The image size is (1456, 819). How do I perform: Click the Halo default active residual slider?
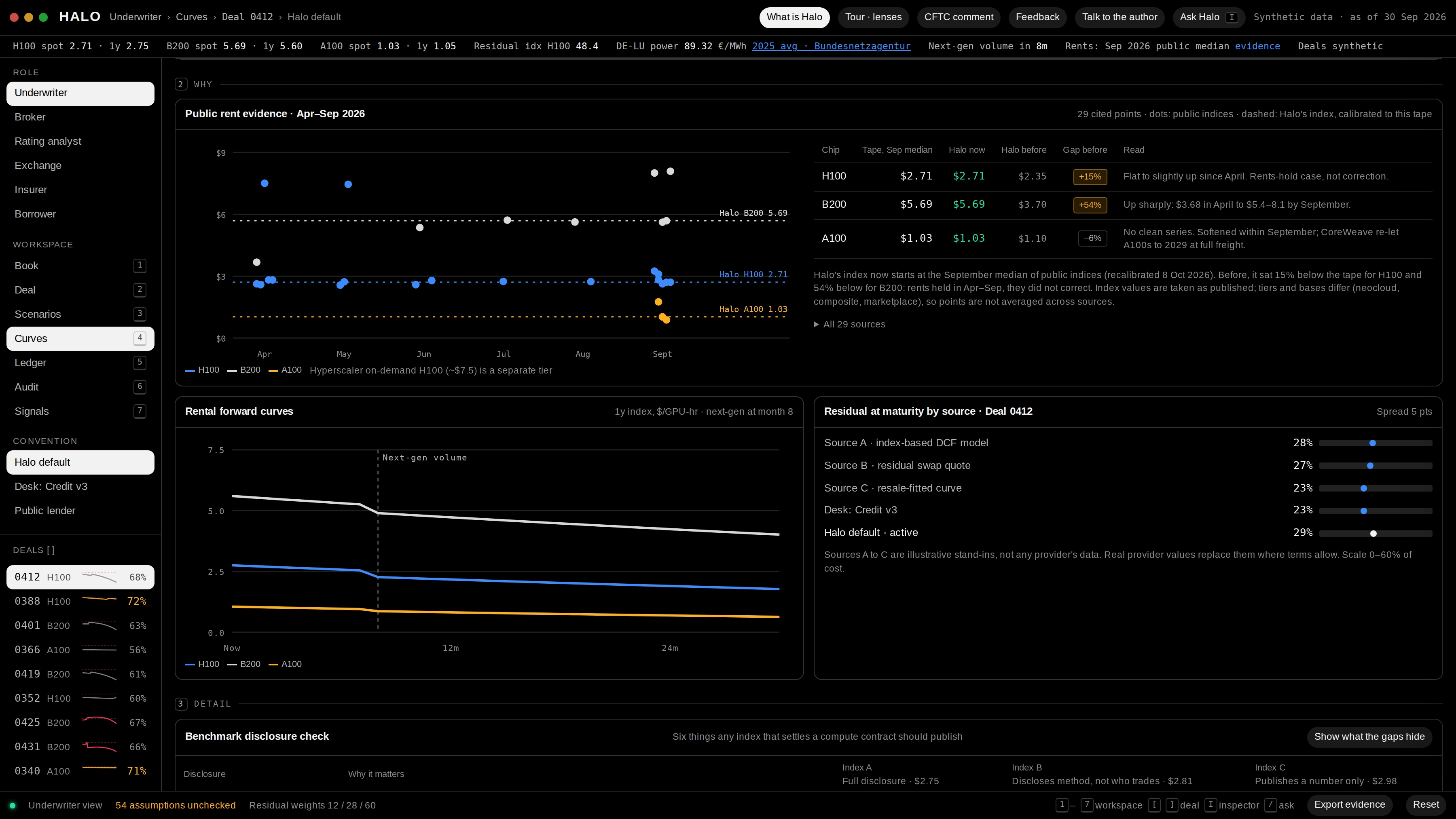coord(1375,534)
